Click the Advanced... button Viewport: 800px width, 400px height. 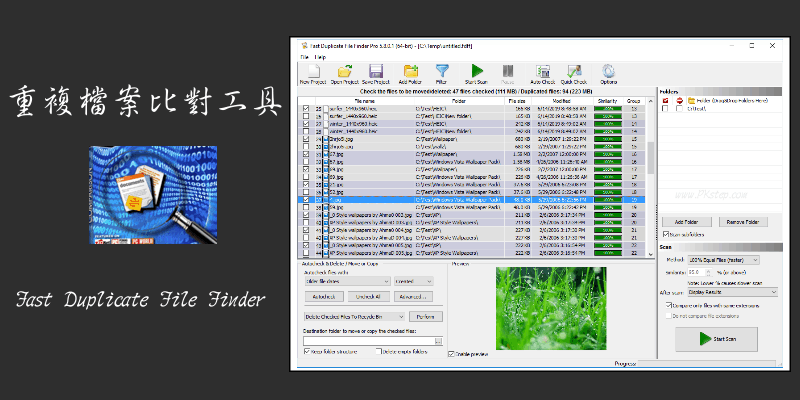[x=413, y=296]
